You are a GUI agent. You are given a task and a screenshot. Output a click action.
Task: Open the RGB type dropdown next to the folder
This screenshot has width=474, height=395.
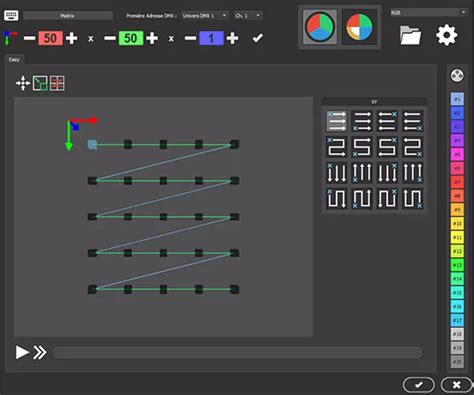click(428, 12)
